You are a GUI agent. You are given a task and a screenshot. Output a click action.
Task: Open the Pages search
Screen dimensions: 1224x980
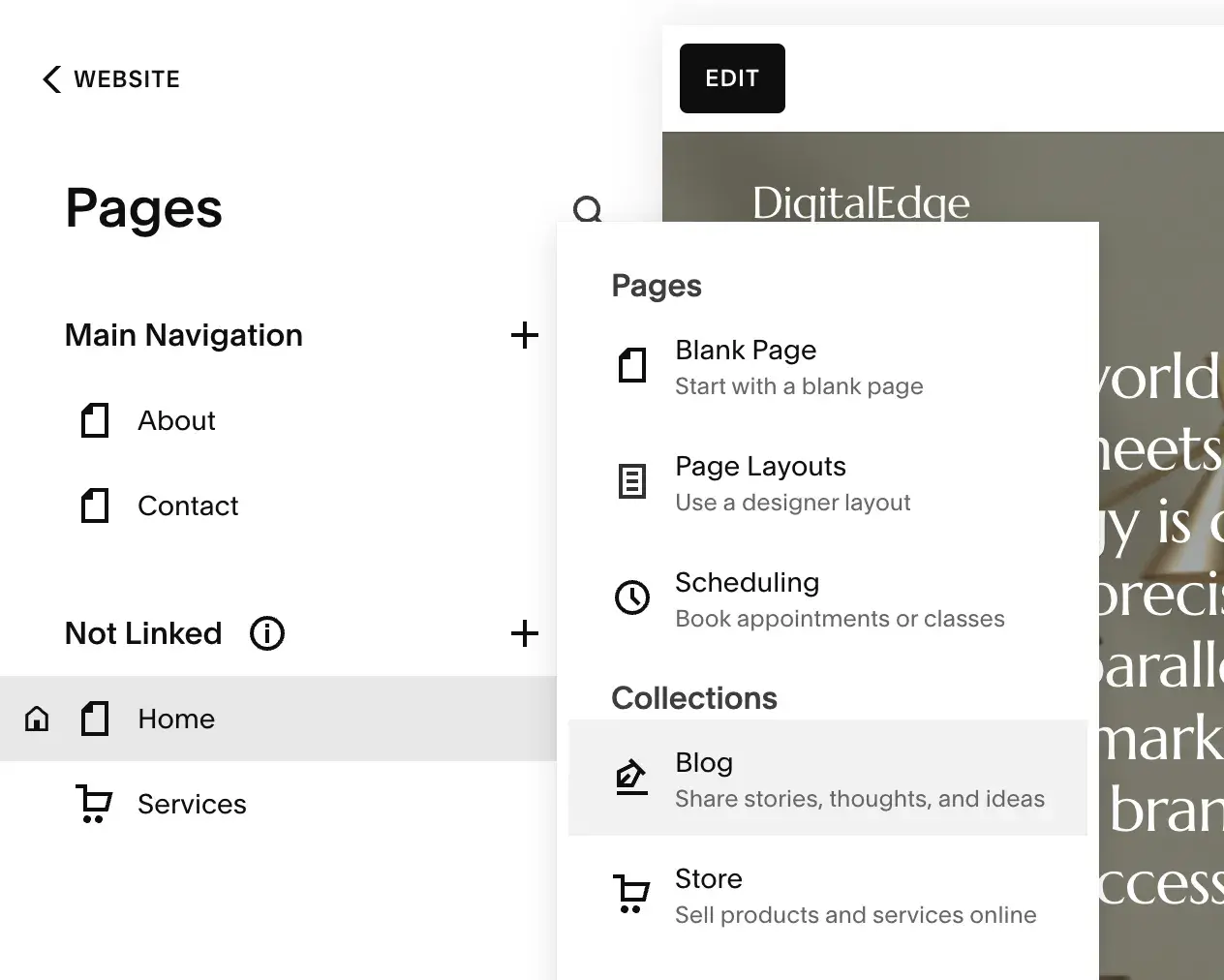pyautogui.click(x=588, y=209)
